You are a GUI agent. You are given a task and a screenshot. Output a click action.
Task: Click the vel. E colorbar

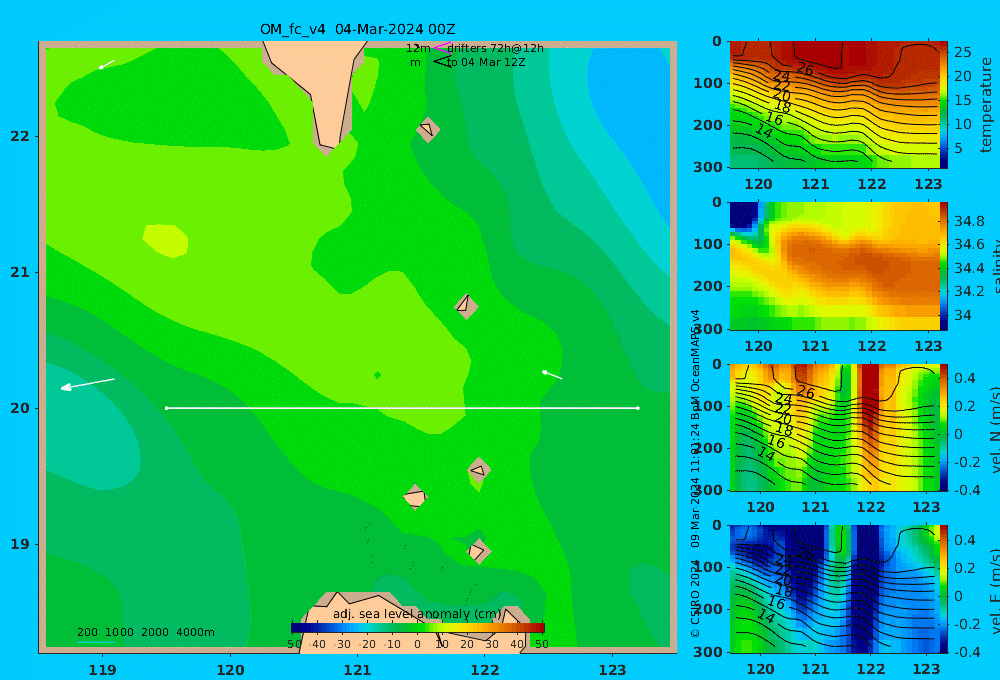tap(944, 589)
